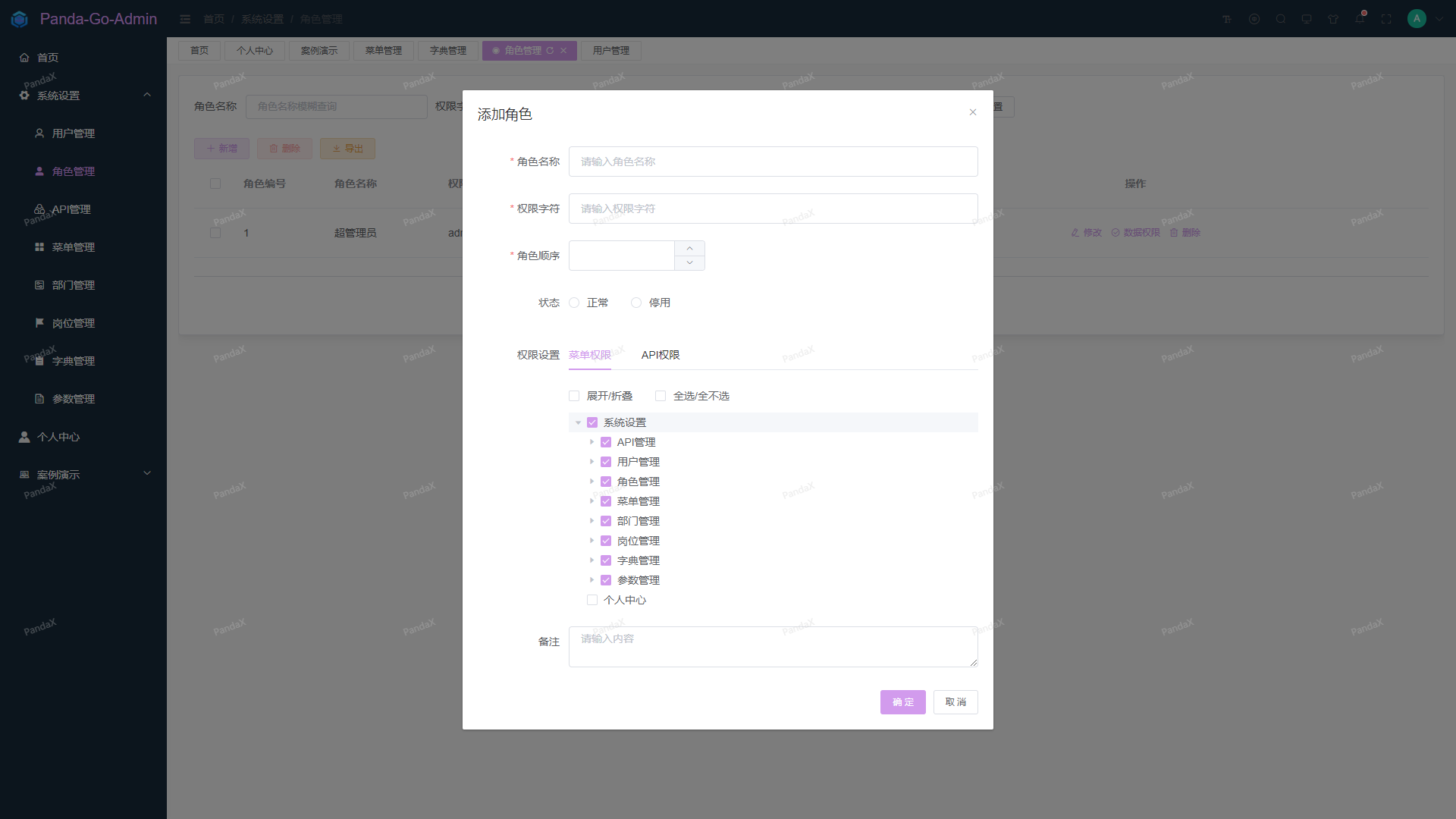Uncheck the 用户管理 tree checkbox
Screen dimensions: 1456x819
606,462
